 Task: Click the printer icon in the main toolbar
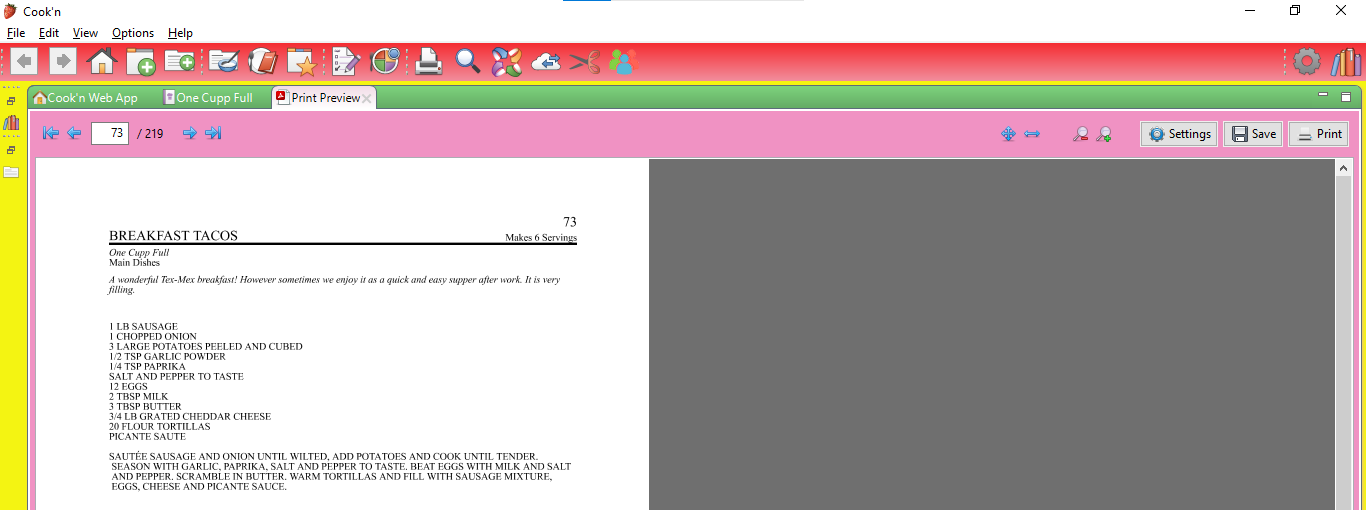(429, 62)
